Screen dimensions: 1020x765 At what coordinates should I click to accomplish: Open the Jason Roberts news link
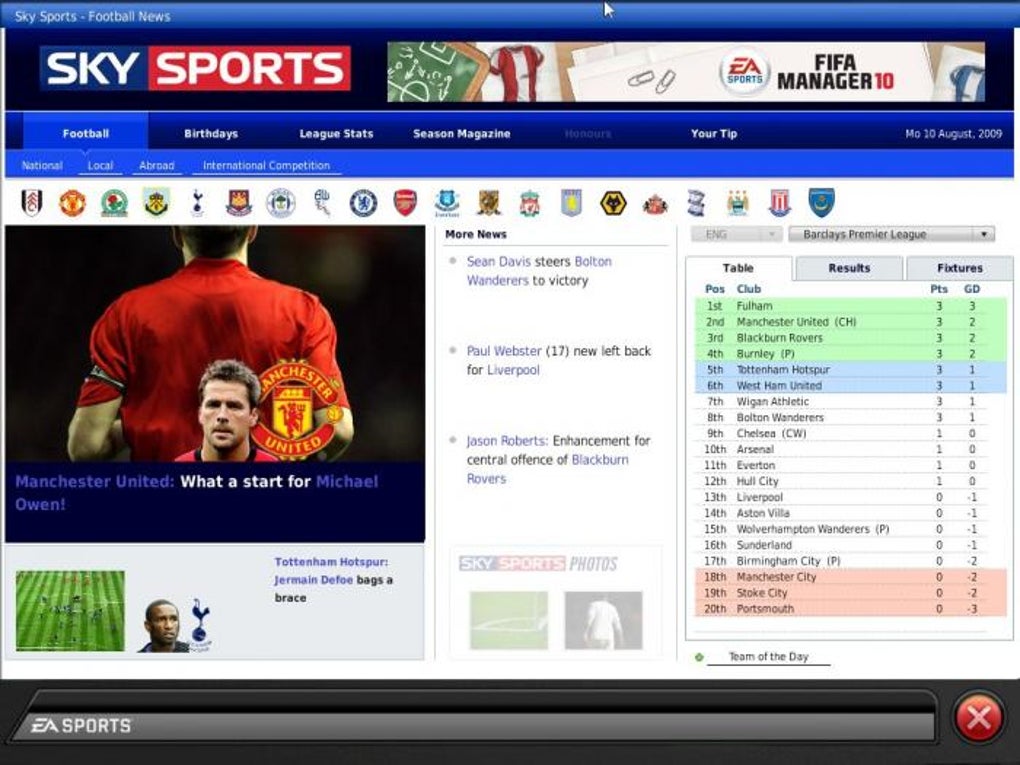tap(507, 441)
